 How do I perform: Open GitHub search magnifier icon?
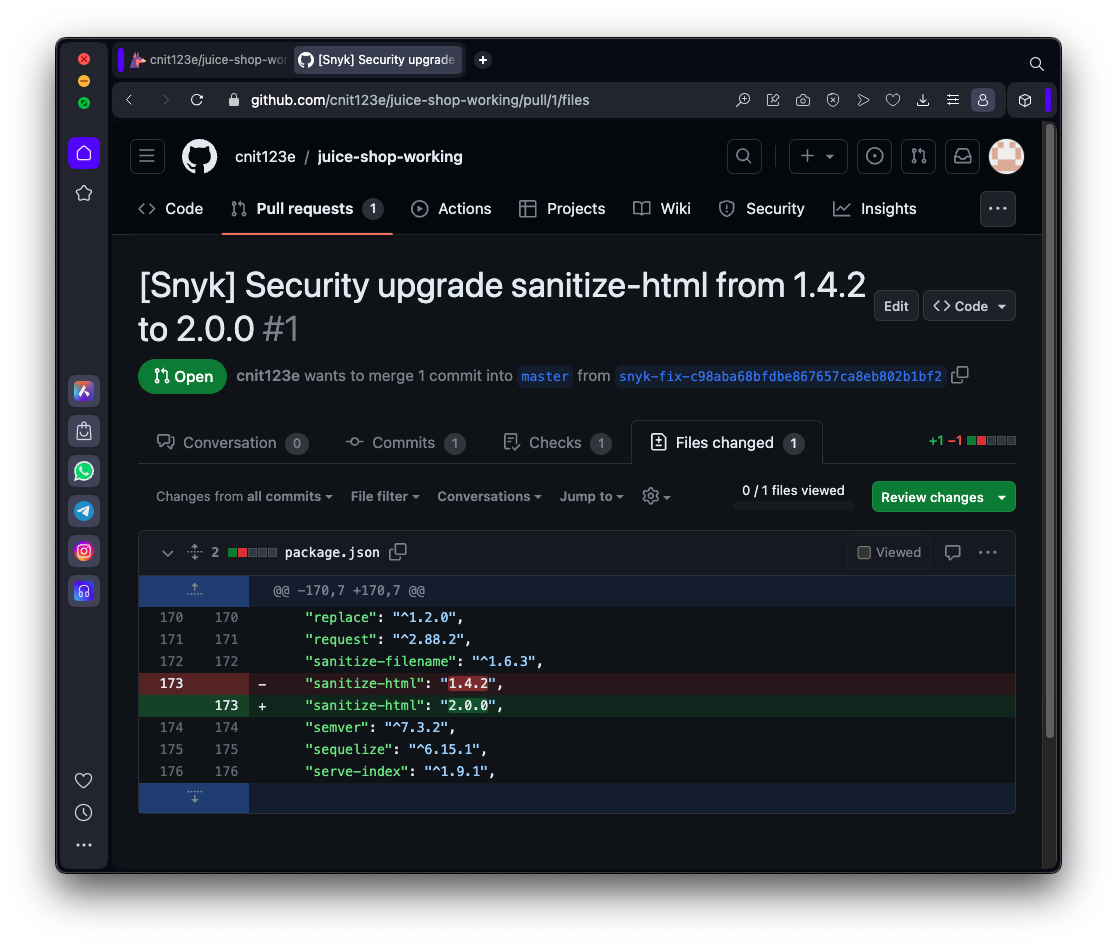click(x=743, y=156)
